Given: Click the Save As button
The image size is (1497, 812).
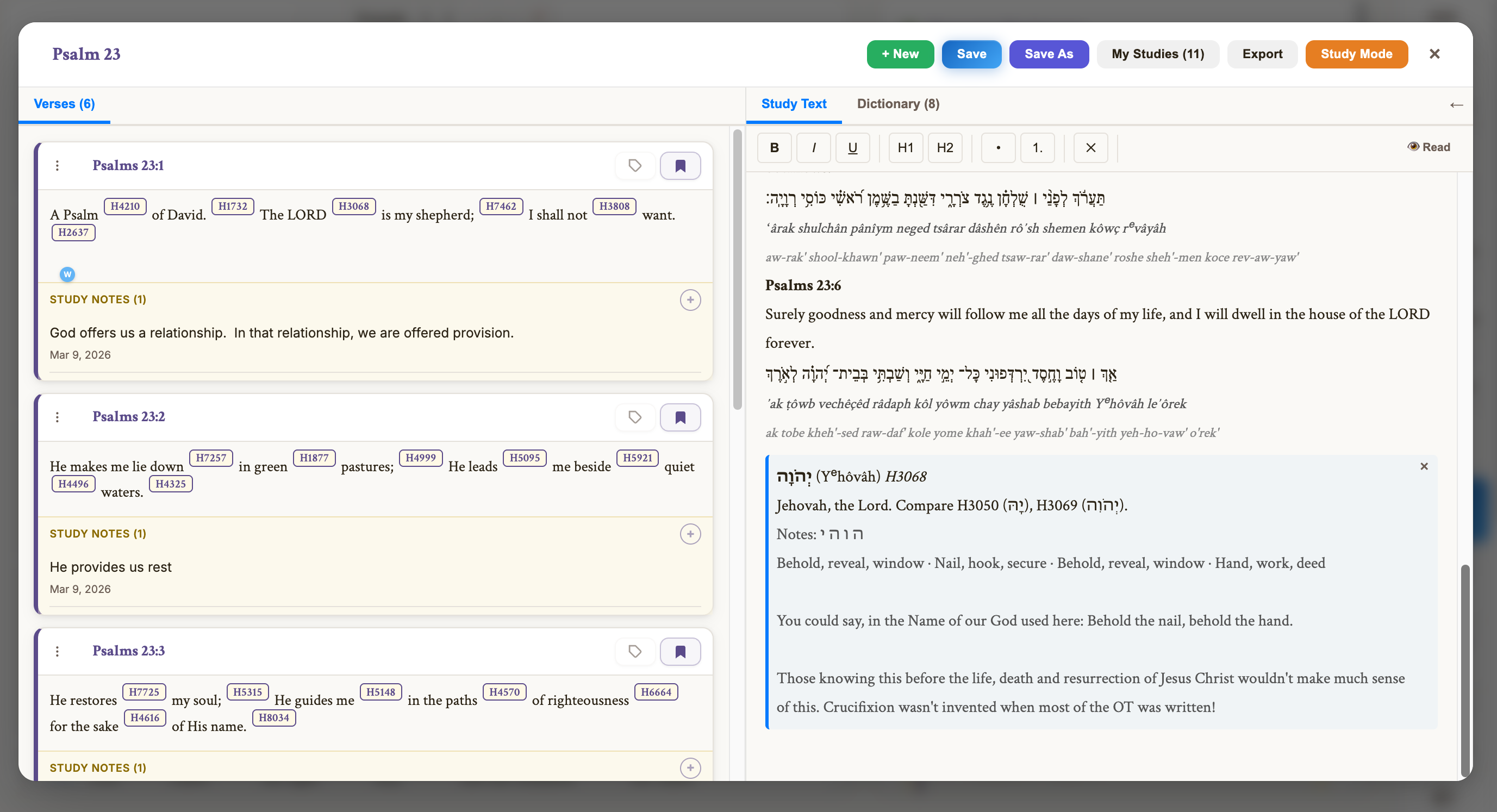Looking at the screenshot, I should (x=1049, y=53).
